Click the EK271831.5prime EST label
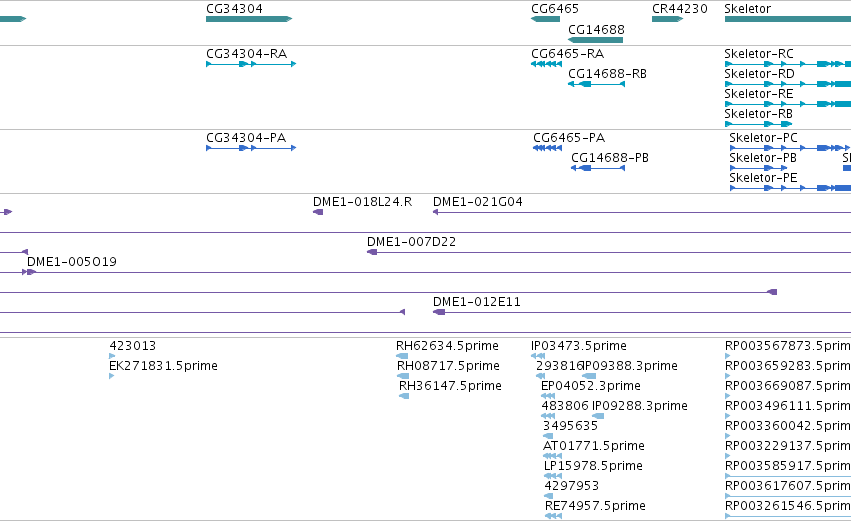The height and width of the screenshot is (521, 851). click(163, 366)
